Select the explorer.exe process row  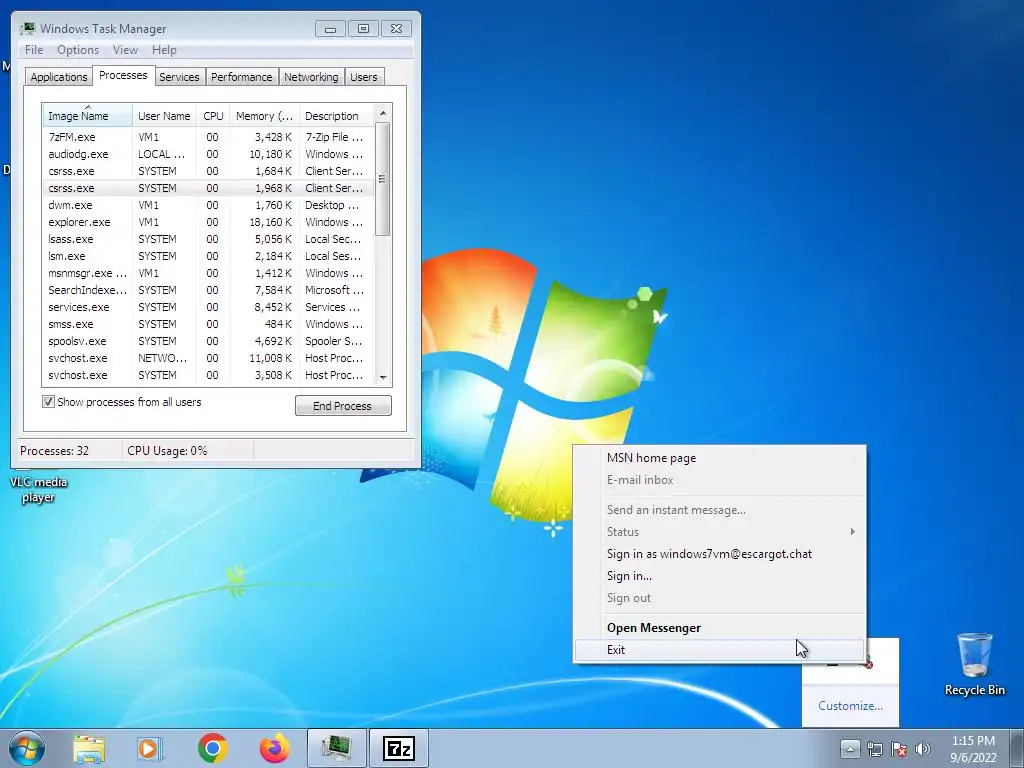tap(208, 222)
